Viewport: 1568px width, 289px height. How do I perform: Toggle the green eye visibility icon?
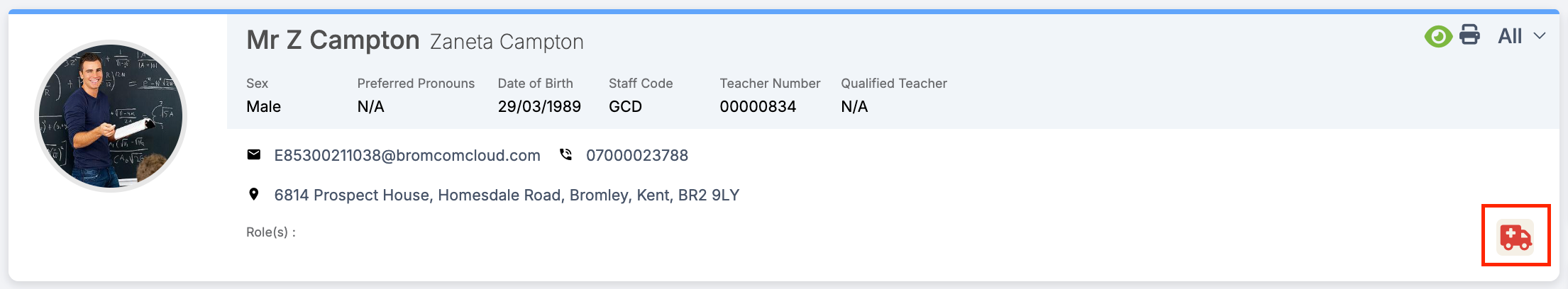pos(1438,36)
